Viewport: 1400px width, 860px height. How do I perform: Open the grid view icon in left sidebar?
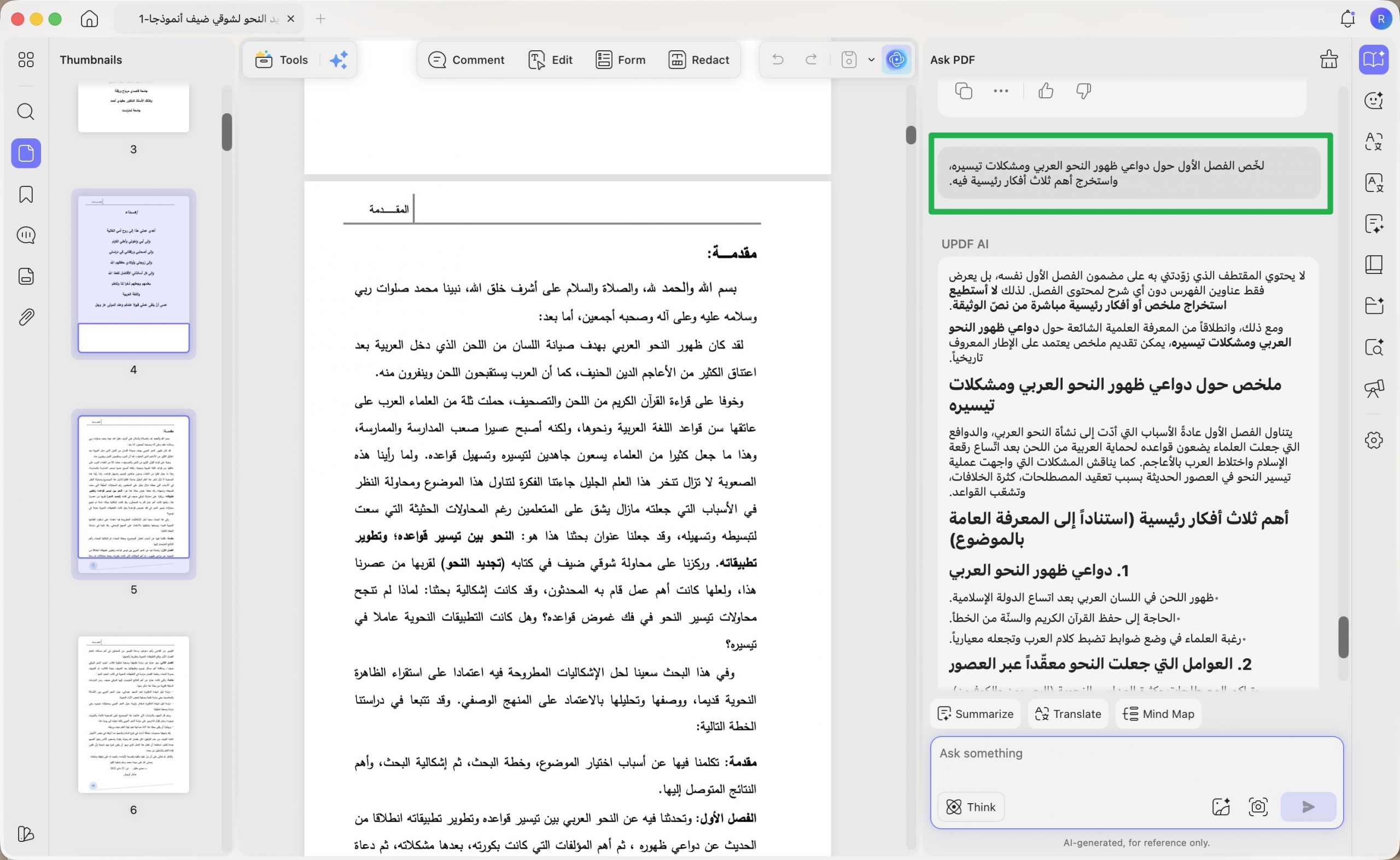[26, 60]
